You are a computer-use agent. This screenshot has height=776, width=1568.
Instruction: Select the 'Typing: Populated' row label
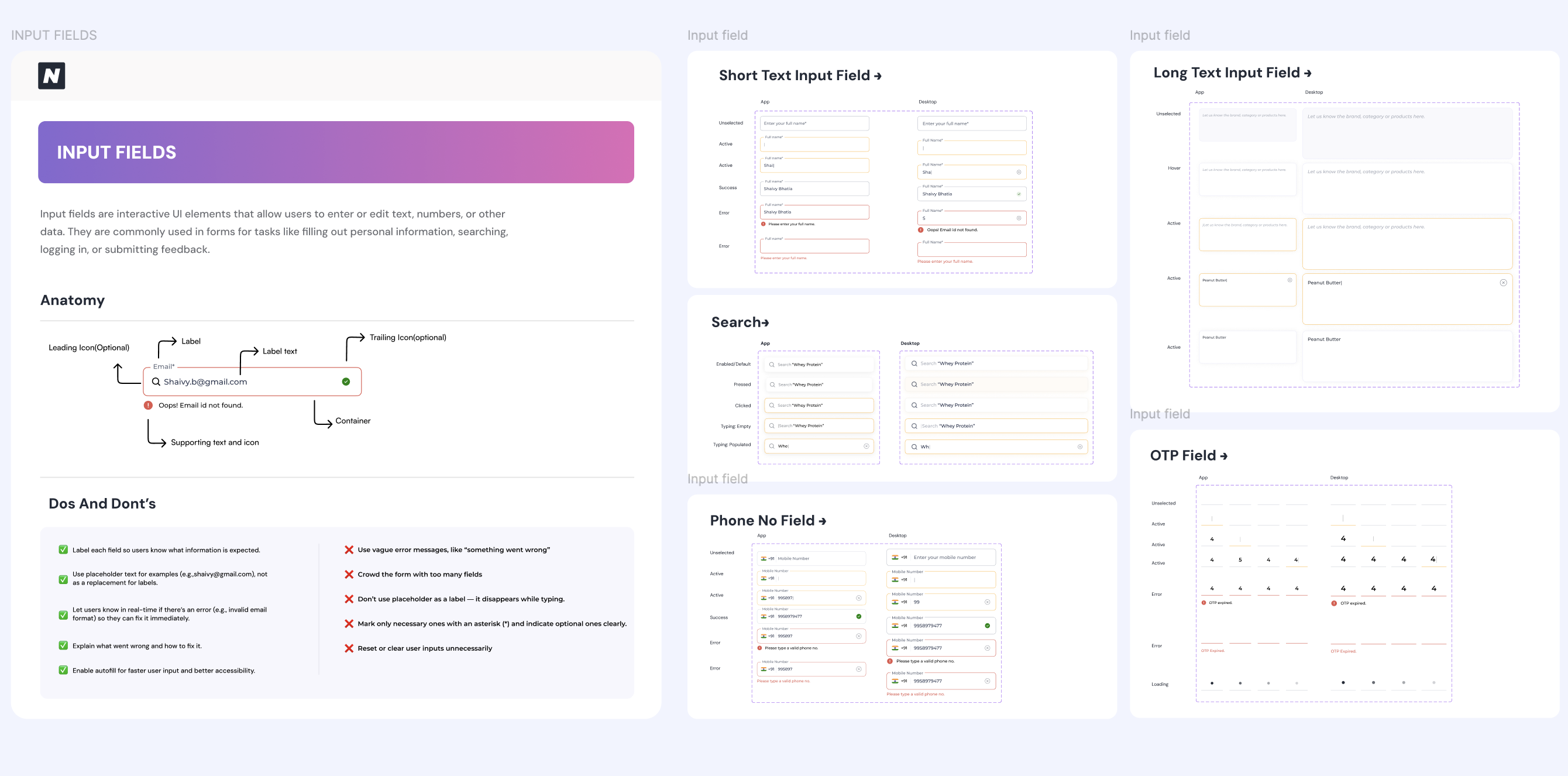pos(732,444)
